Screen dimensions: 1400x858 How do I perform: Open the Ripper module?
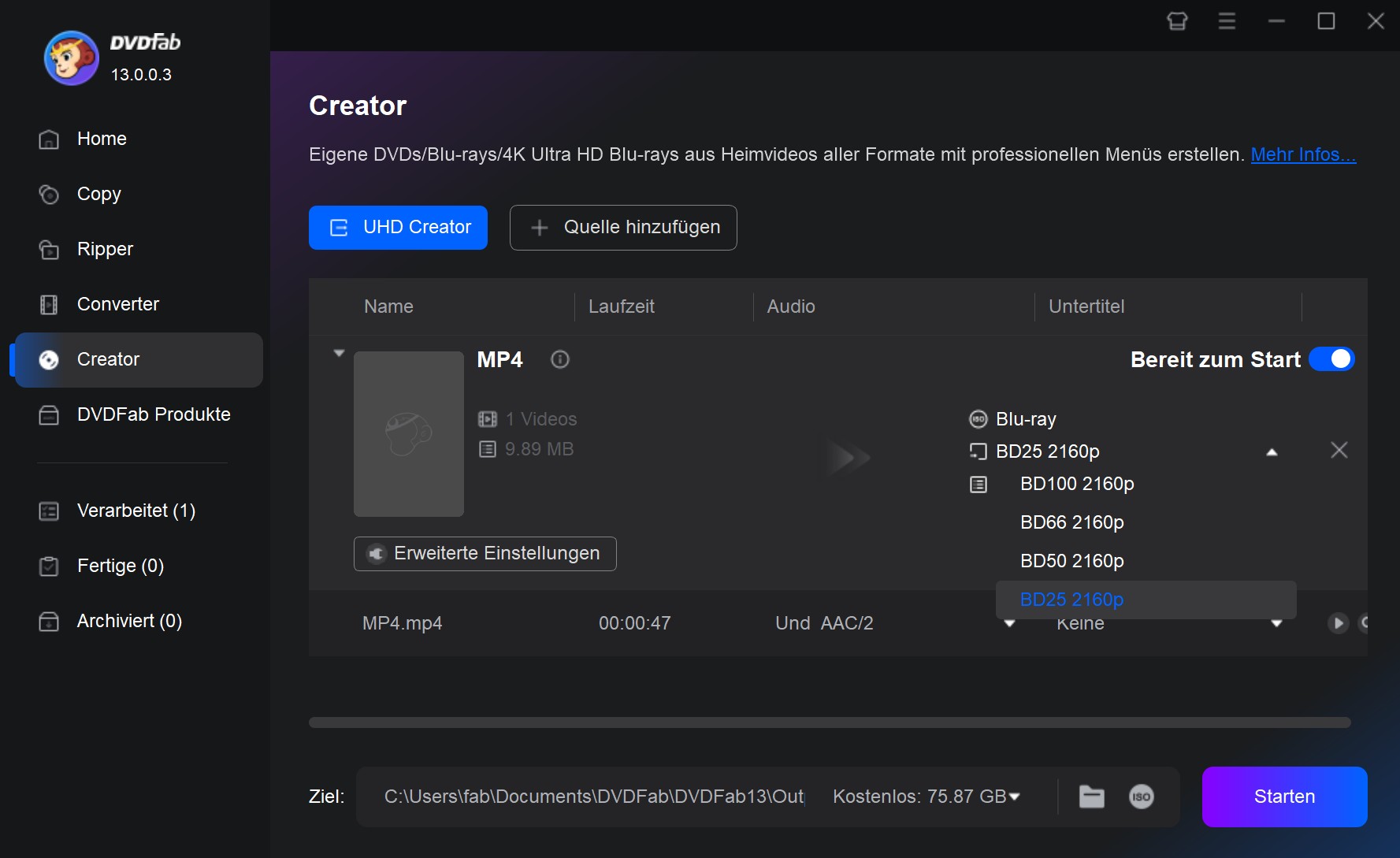(139, 249)
